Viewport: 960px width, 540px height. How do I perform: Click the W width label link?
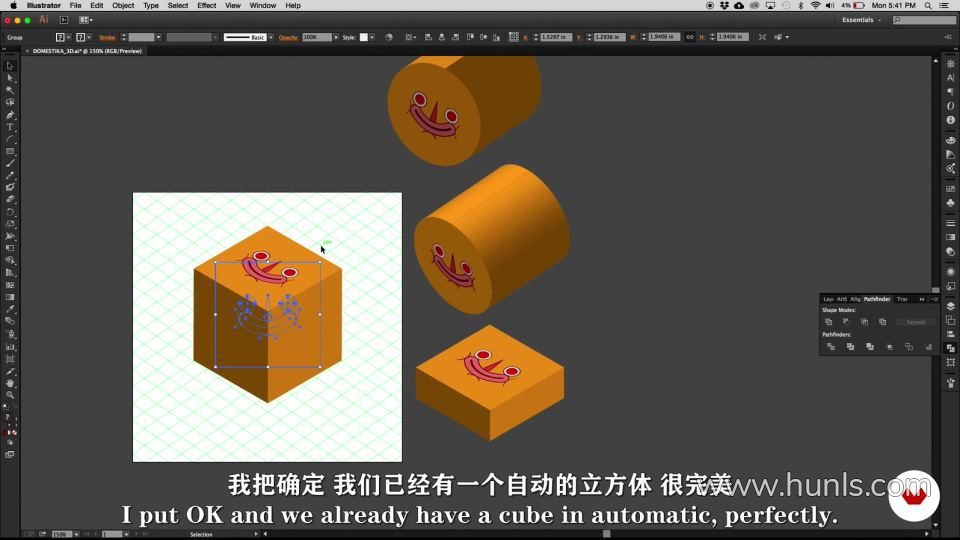633,37
